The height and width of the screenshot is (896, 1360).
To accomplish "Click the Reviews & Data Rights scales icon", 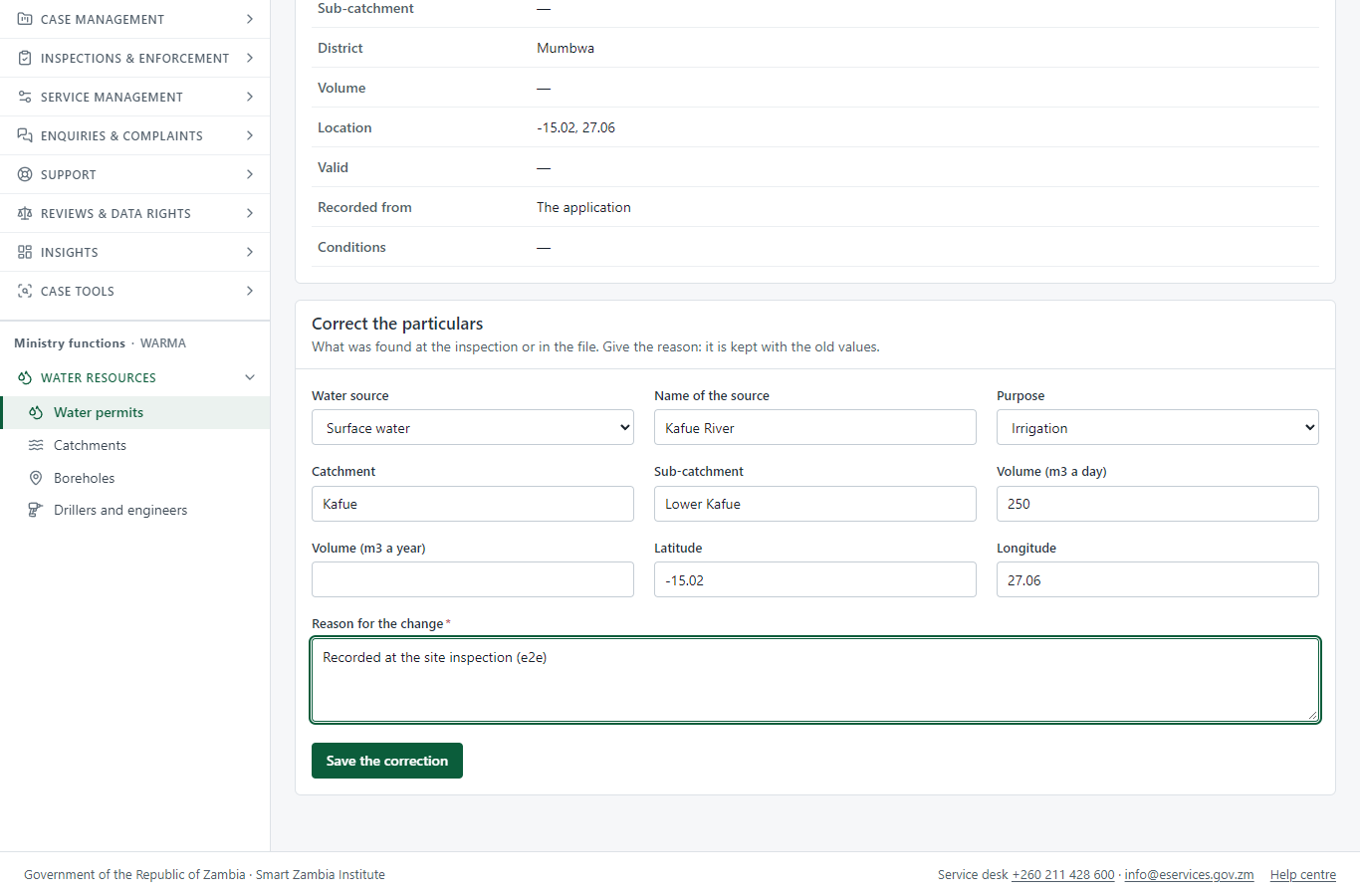I will pos(25,213).
